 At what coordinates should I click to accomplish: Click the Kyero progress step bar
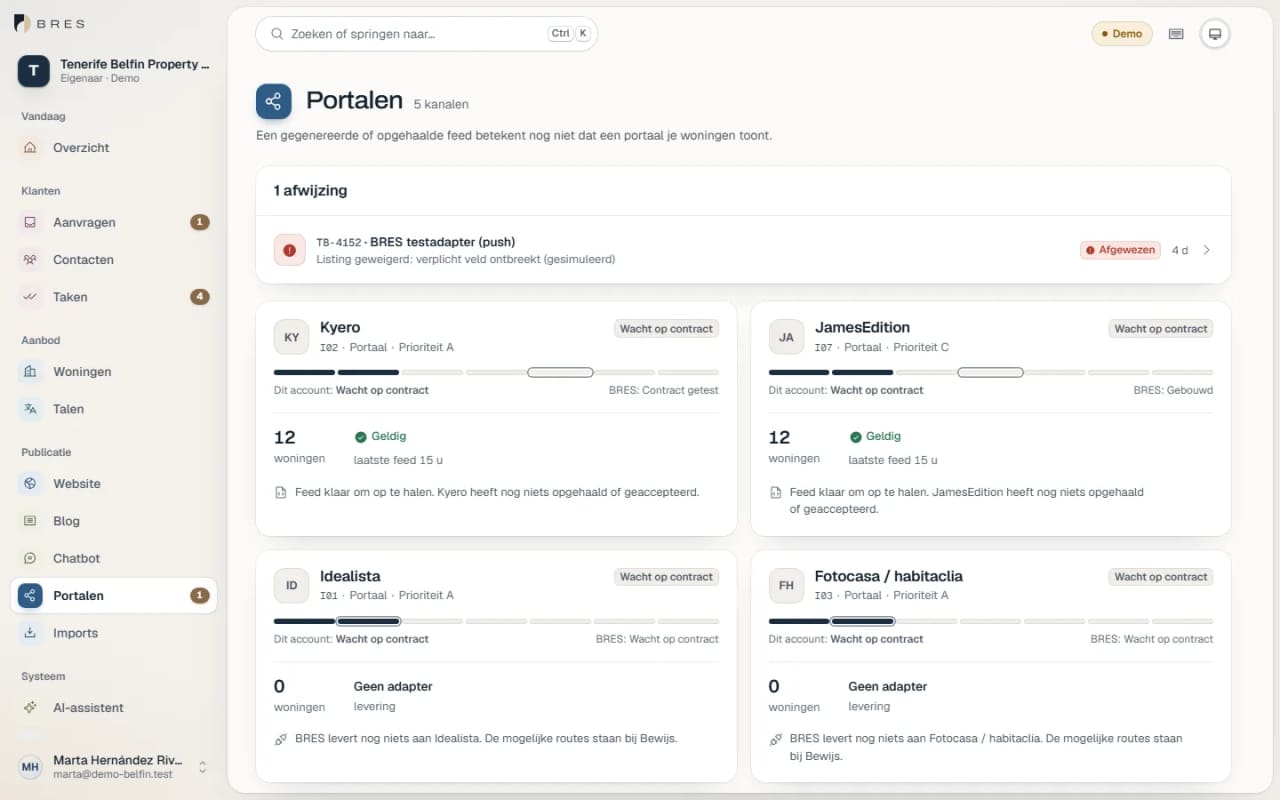tap(496, 372)
